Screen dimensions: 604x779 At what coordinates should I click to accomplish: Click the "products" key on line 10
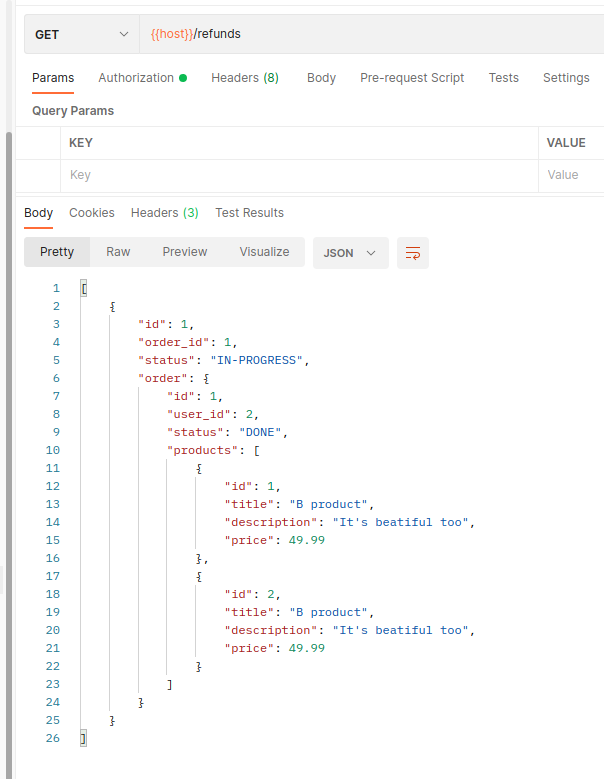click(203, 451)
